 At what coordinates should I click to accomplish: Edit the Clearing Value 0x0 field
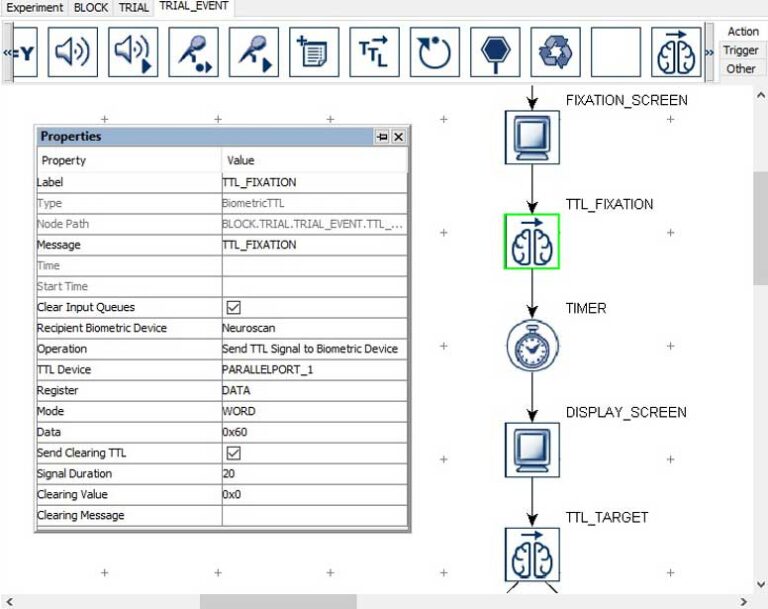(314, 494)
